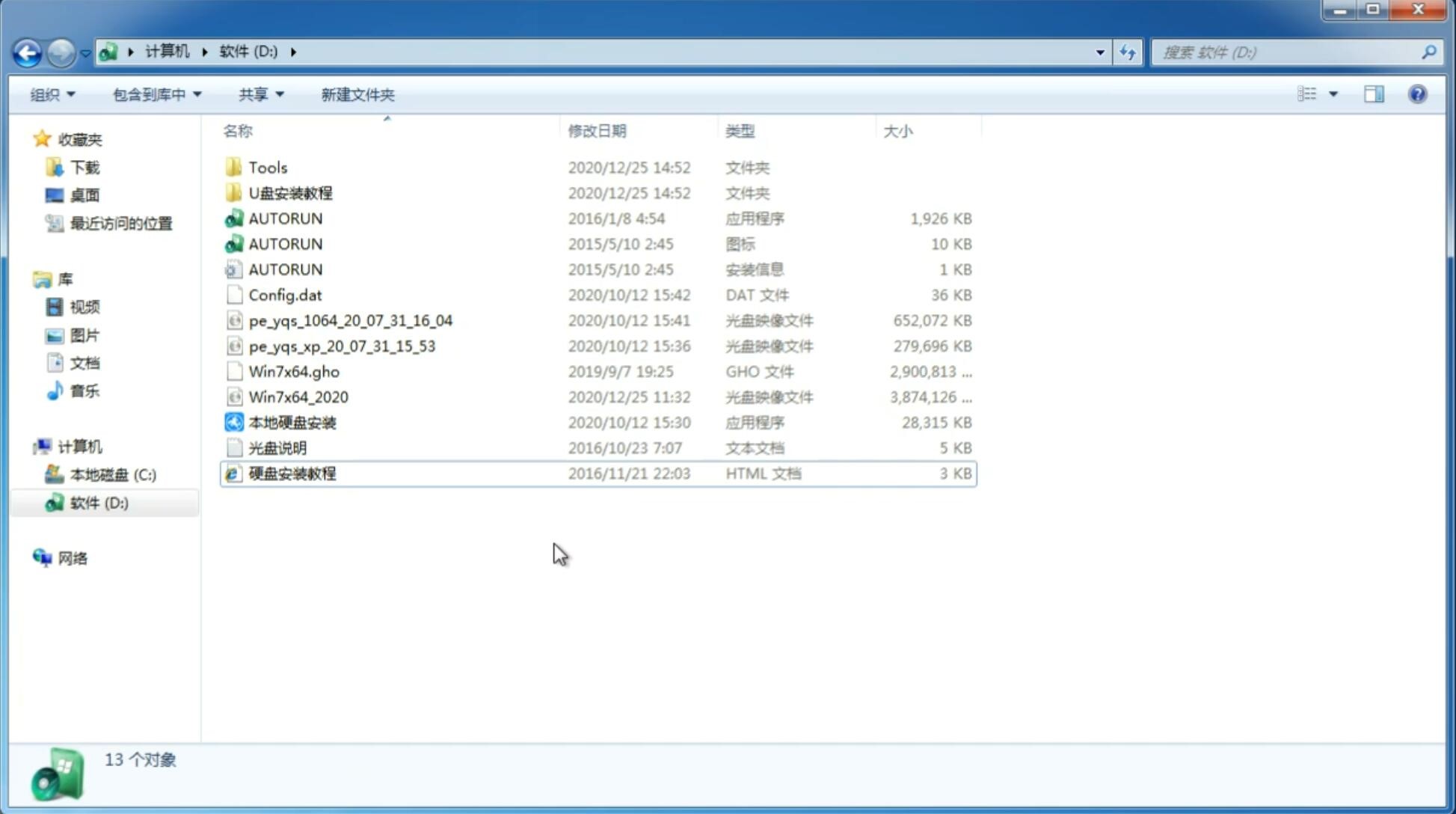Image resolution: width=1456 pixels, height=814 pixels.
Task: Open Win7x64_2020 optical image file
Action: tap(298, 397)
